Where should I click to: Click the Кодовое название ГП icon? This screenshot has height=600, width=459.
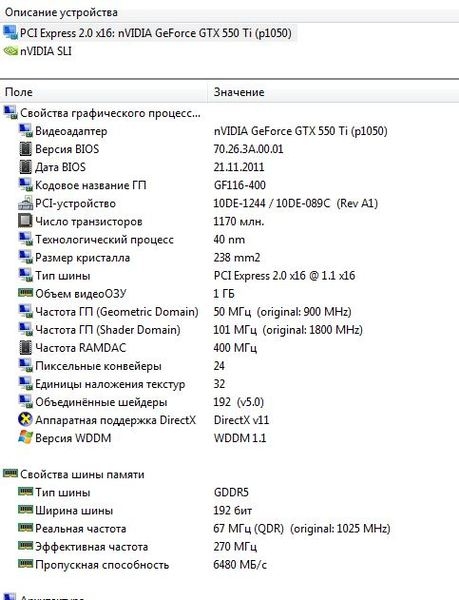(x=26, y=185)
